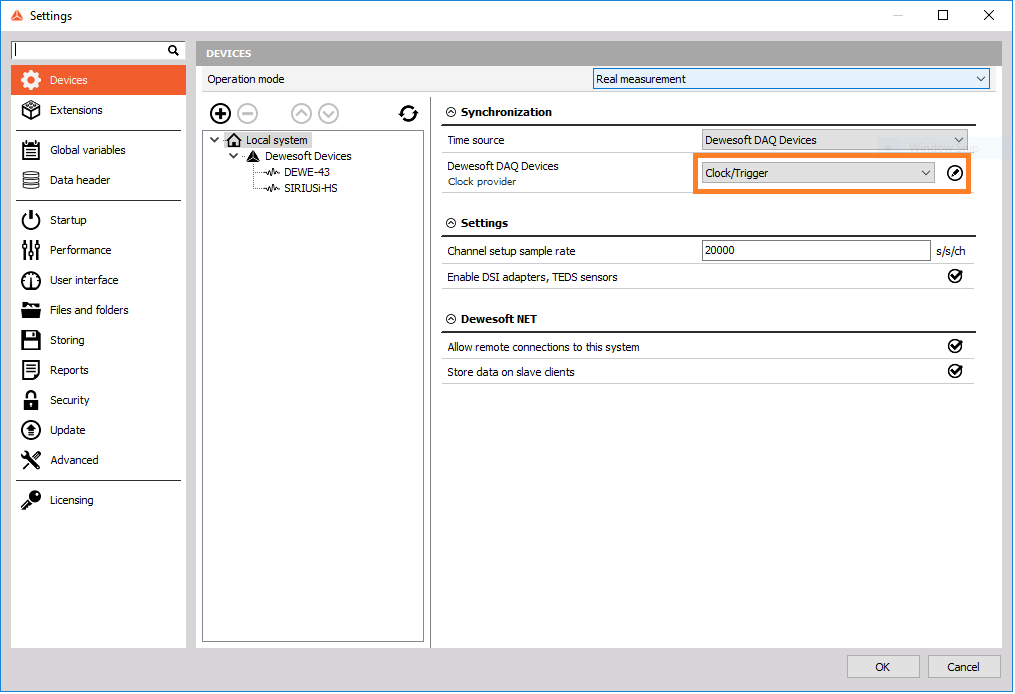Click the Performance sliders icon
The height and width of the screenshot is (694, 1015).
[x=30, y=250]
